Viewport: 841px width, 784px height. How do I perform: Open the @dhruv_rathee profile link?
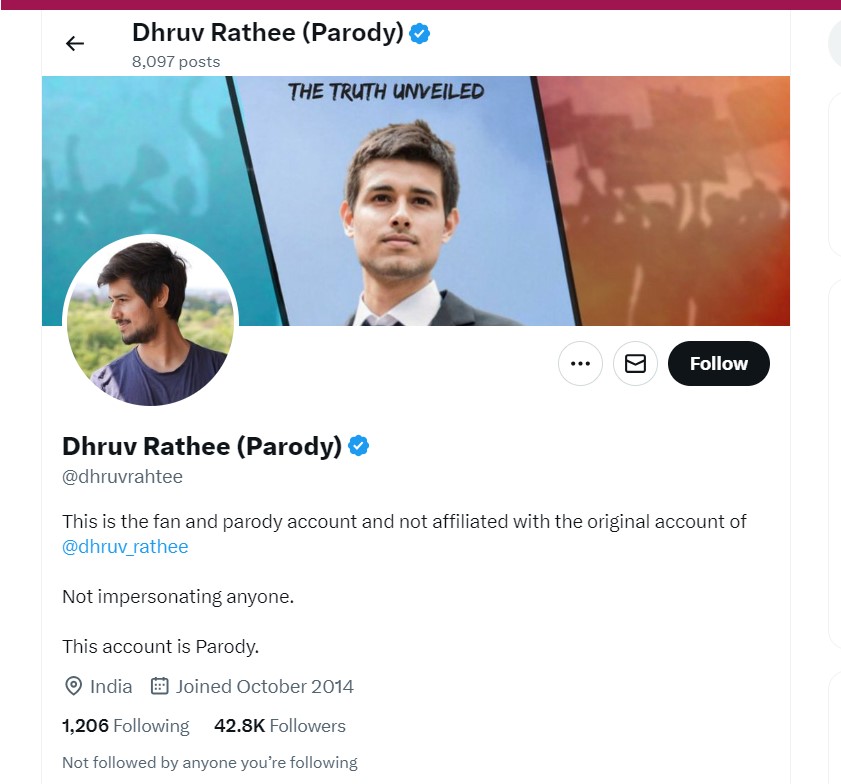click(x=124, y=546)
